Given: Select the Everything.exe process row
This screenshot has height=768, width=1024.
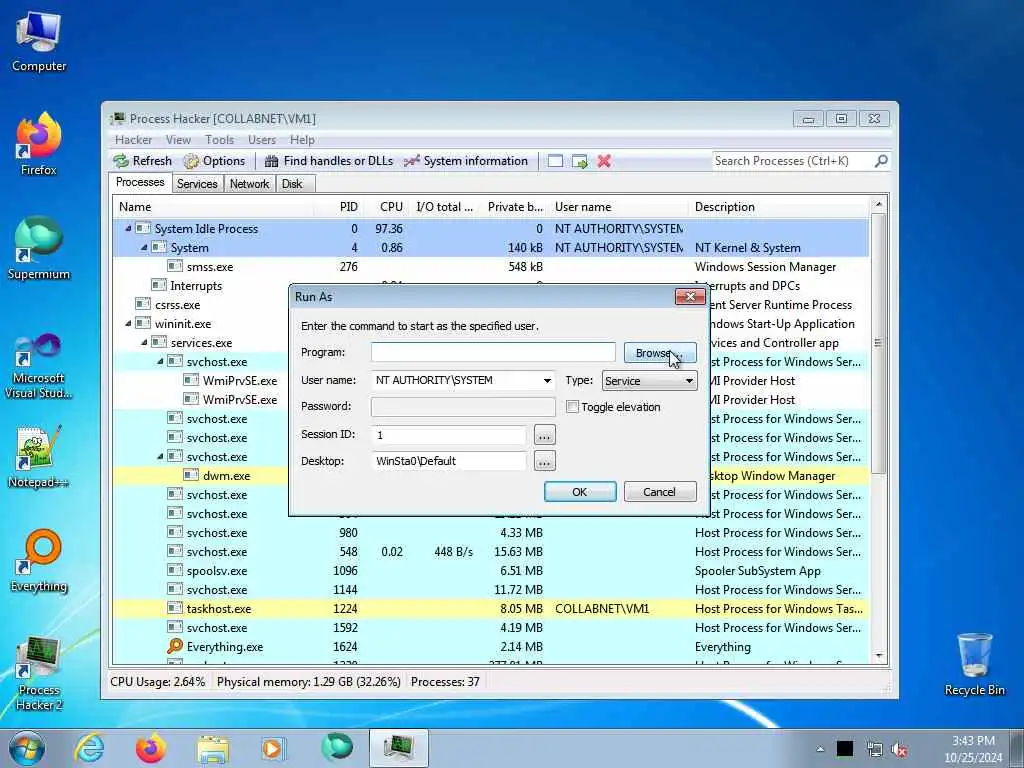Looking at the screenshot, I should [x=491, y=647].
